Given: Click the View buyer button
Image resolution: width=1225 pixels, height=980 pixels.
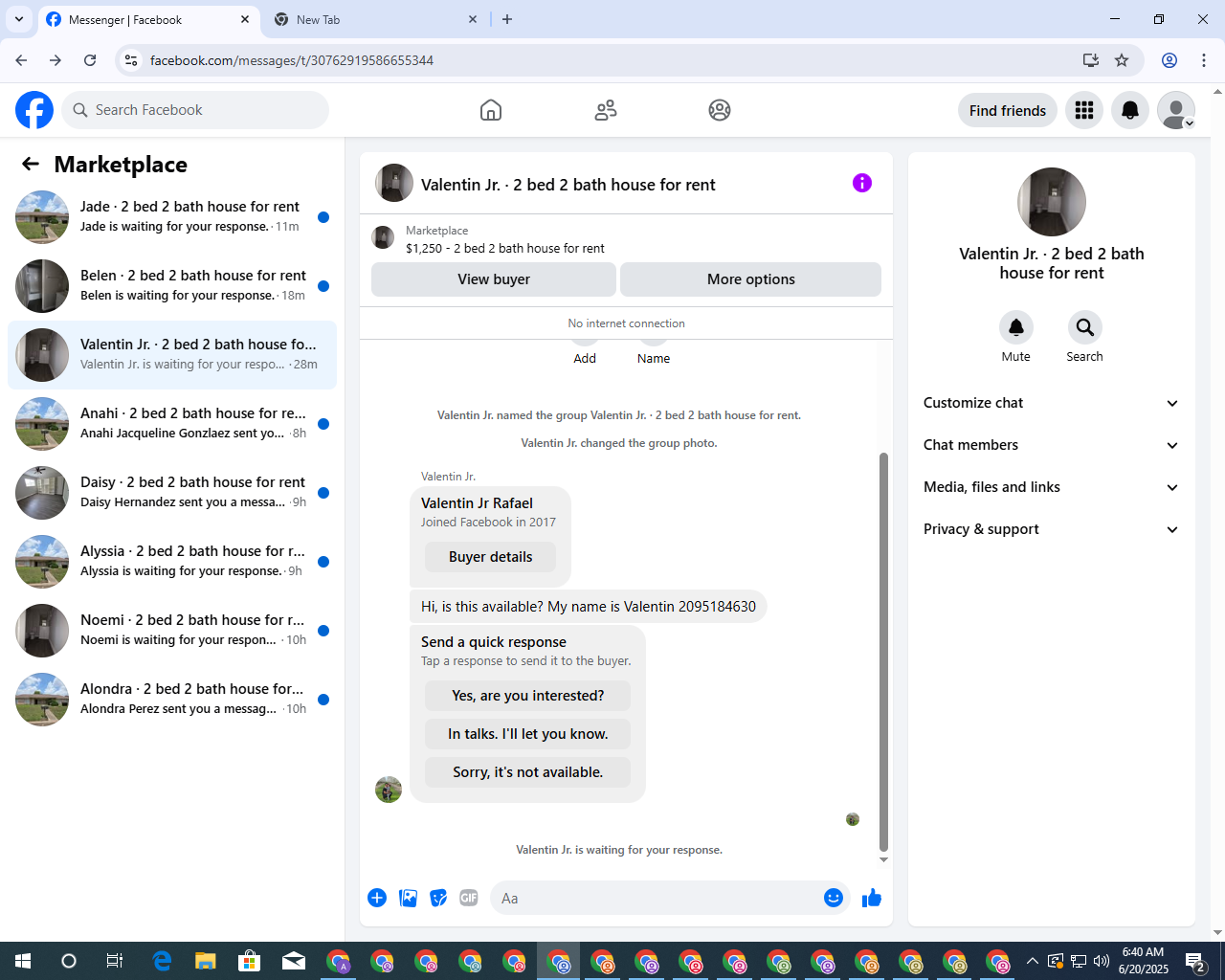Looking at the screenshot, I should 494,279.
